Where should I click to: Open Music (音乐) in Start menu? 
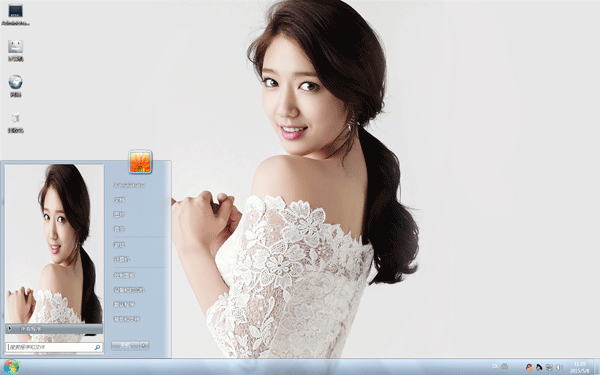(119, 229)
